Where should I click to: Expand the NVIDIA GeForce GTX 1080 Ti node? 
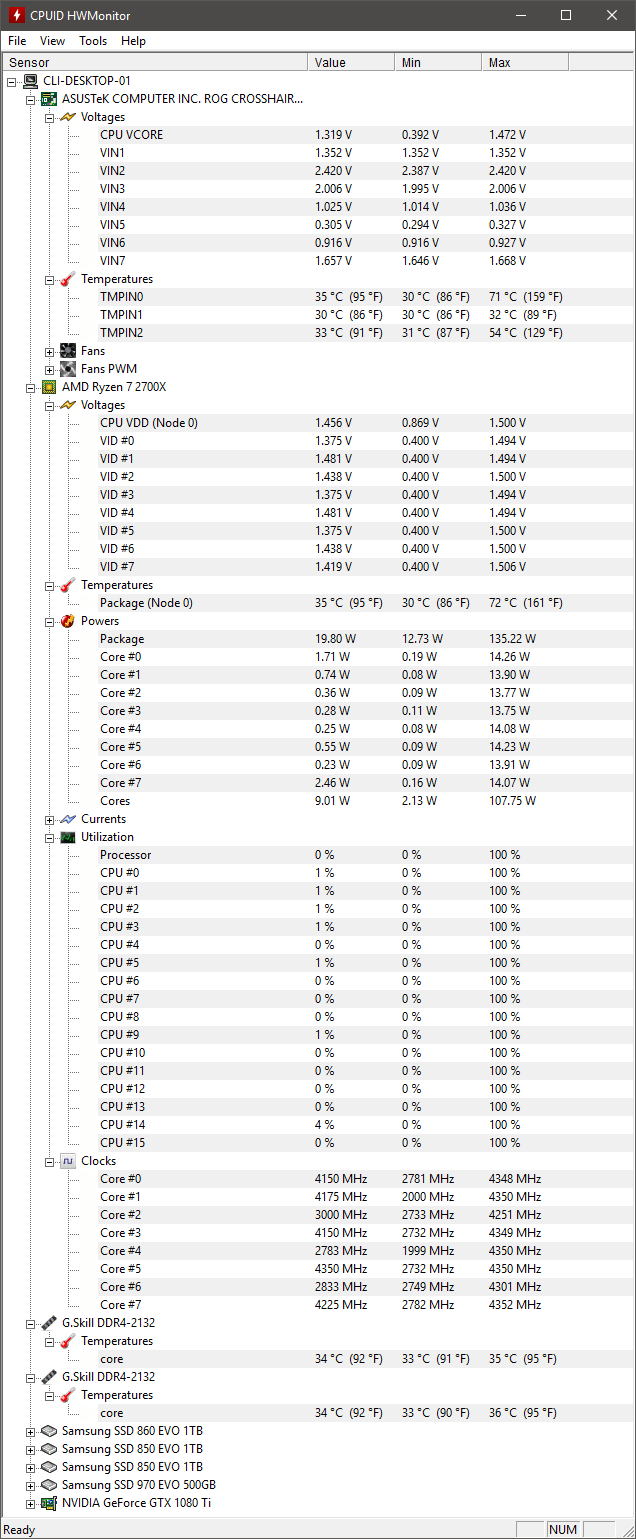click(31, 1503)
